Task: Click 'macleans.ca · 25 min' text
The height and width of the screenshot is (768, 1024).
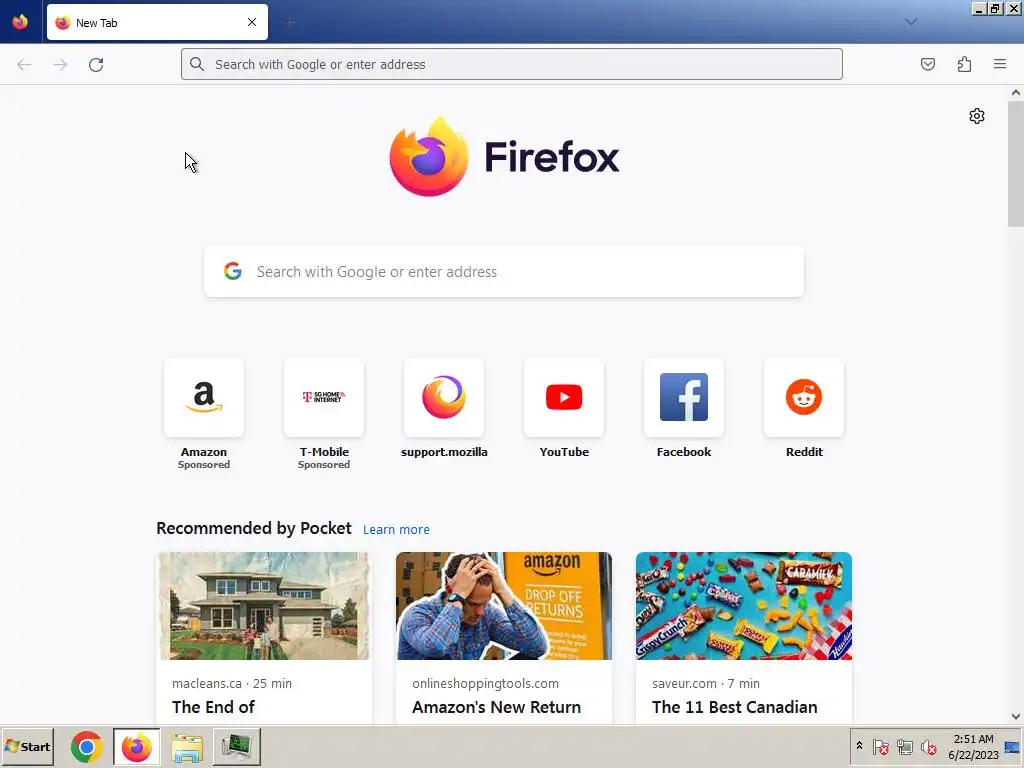Action: pos(232,684)
